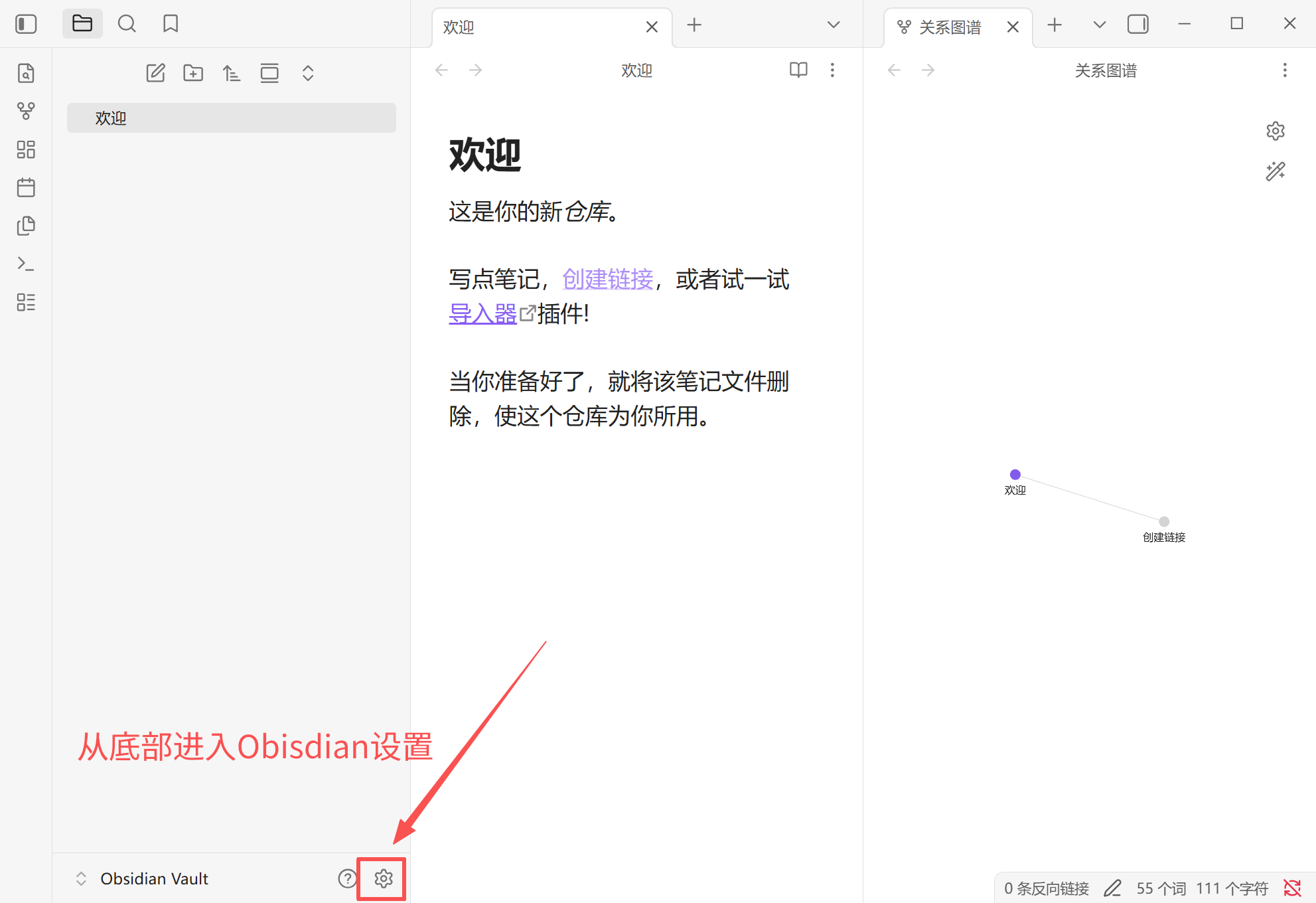The height and width of the screenshot is (903, 1316).
Task: Navigate back in the 关系图谱 pane
Action: point(894,70)
